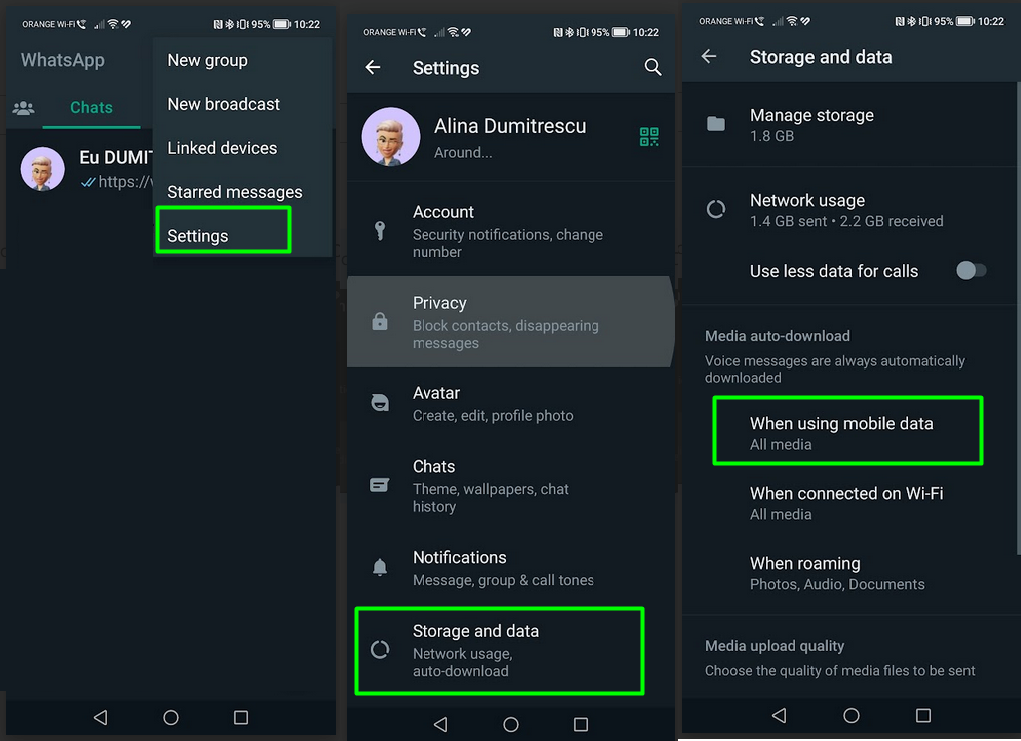Open Alina Dumitrescu profile avatar
Screen dimensions: 1021x741
[391, 137]
